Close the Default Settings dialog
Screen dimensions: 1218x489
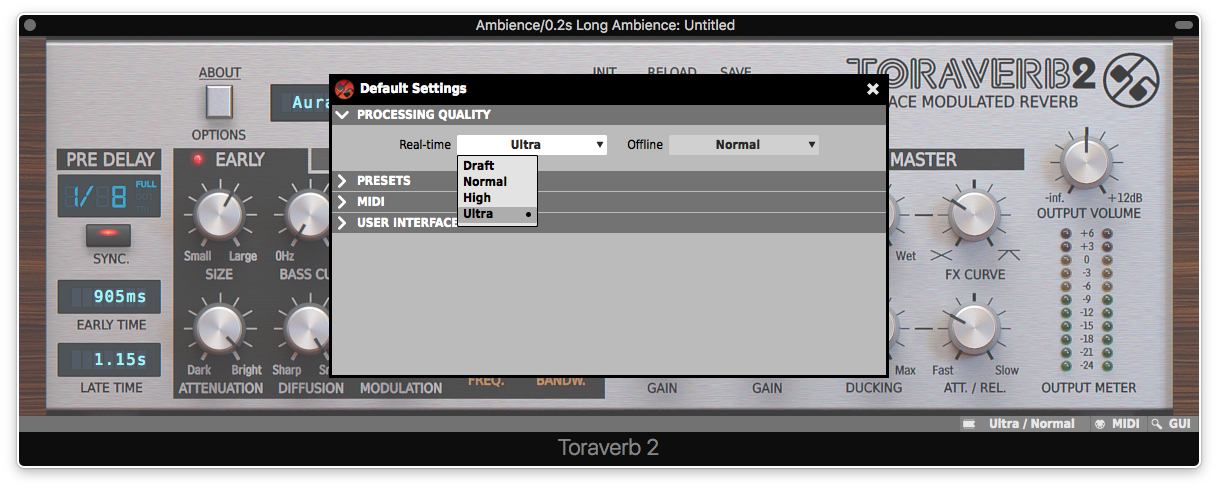tap(872, 89)
